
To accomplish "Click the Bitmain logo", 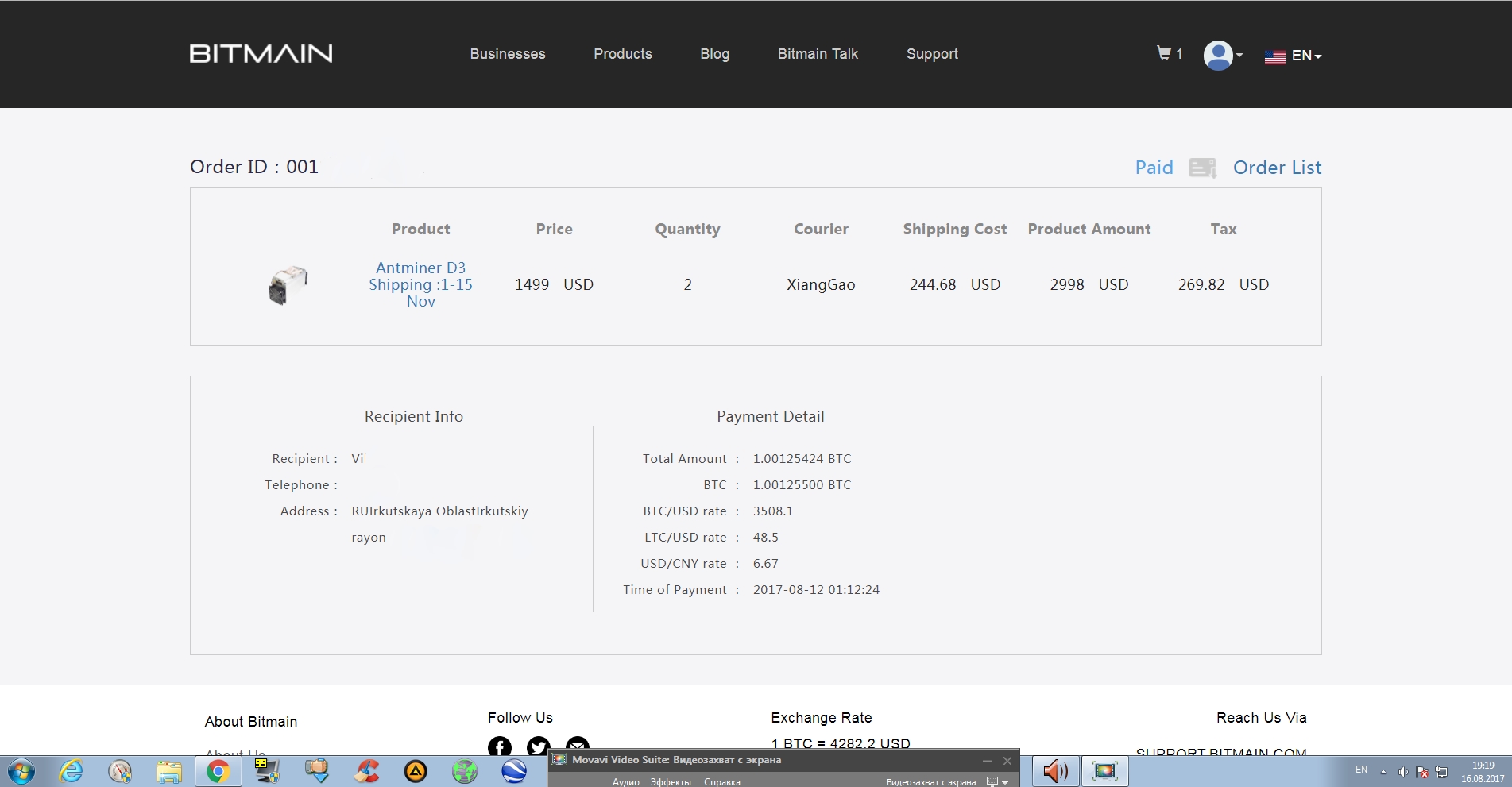I will coord(261,53).
